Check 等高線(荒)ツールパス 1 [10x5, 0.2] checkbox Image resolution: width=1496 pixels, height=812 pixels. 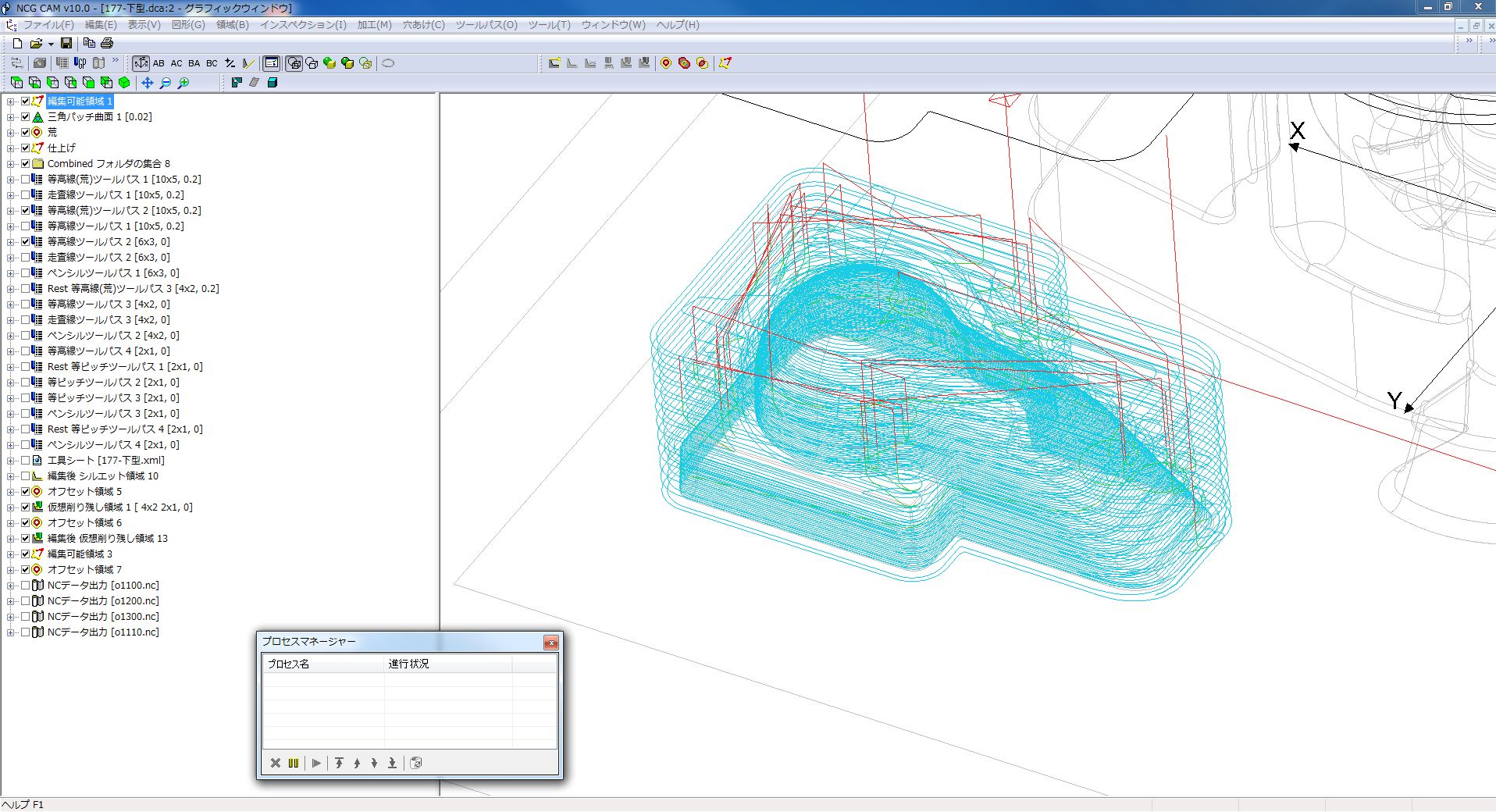[25, 180]
